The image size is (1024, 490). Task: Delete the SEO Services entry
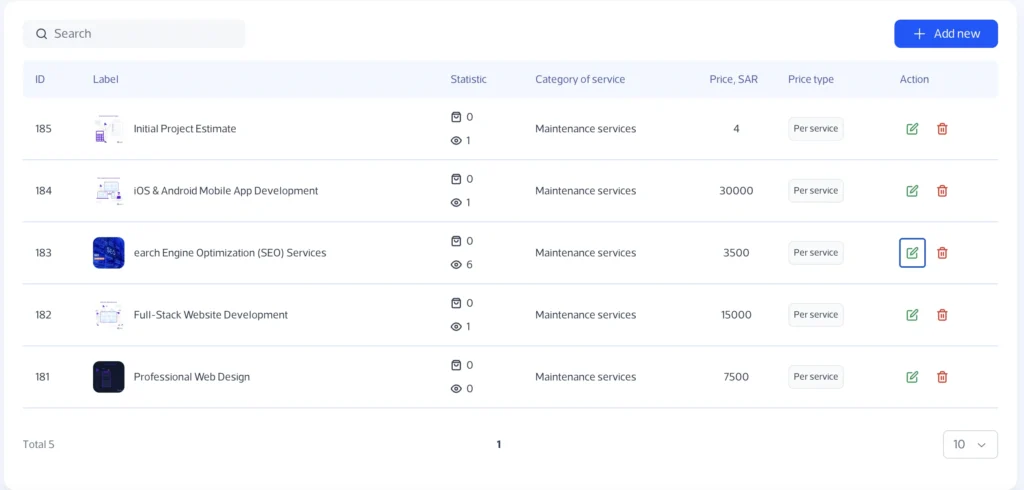click(942, 253)
